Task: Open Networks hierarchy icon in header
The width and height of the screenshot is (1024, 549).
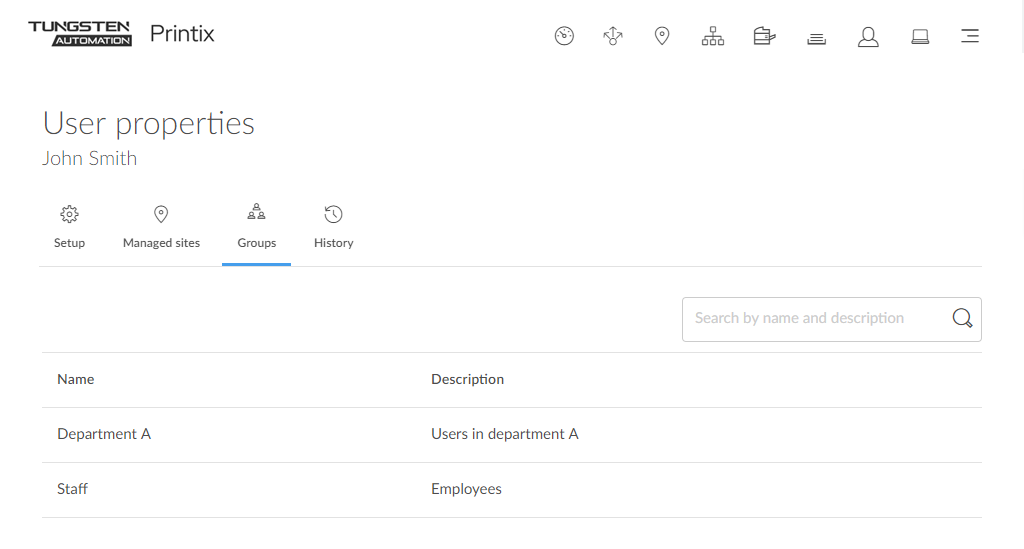Action: point(713,37)
